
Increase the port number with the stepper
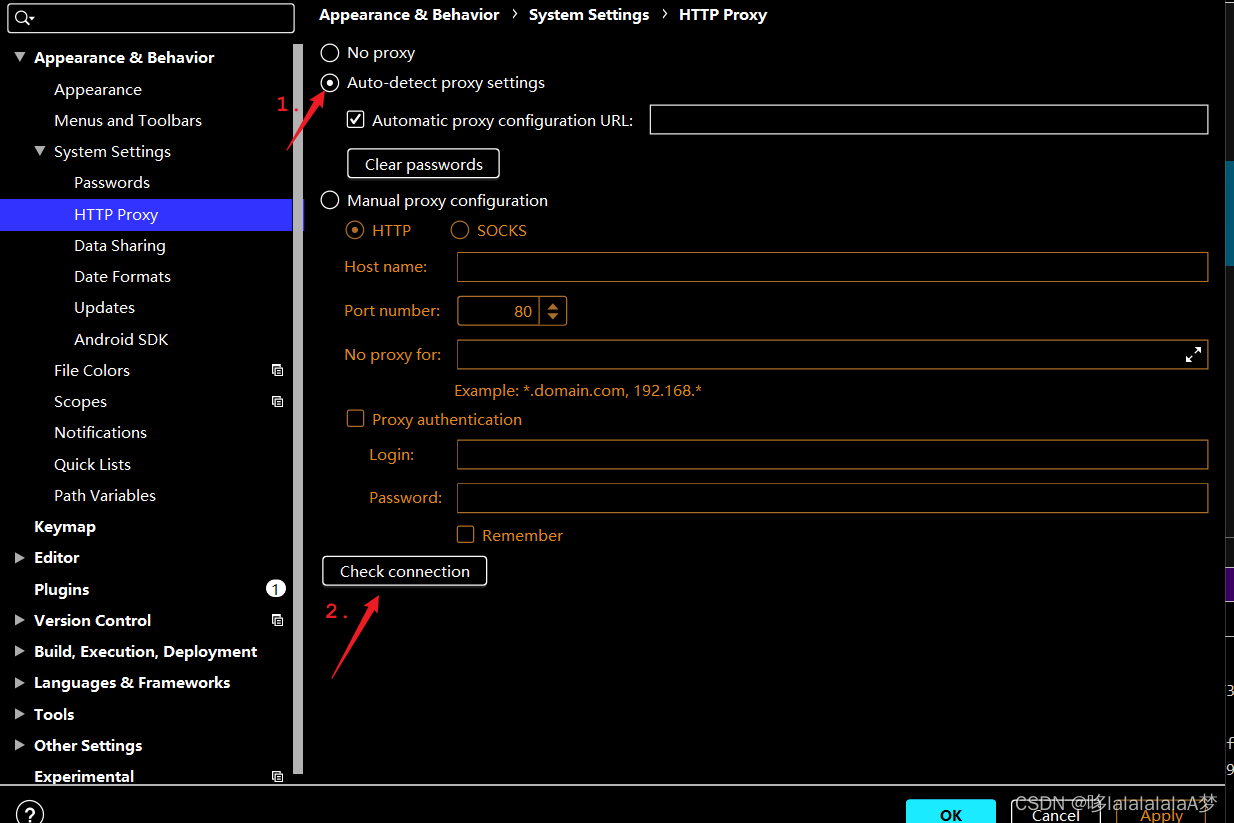click(553, 305)
